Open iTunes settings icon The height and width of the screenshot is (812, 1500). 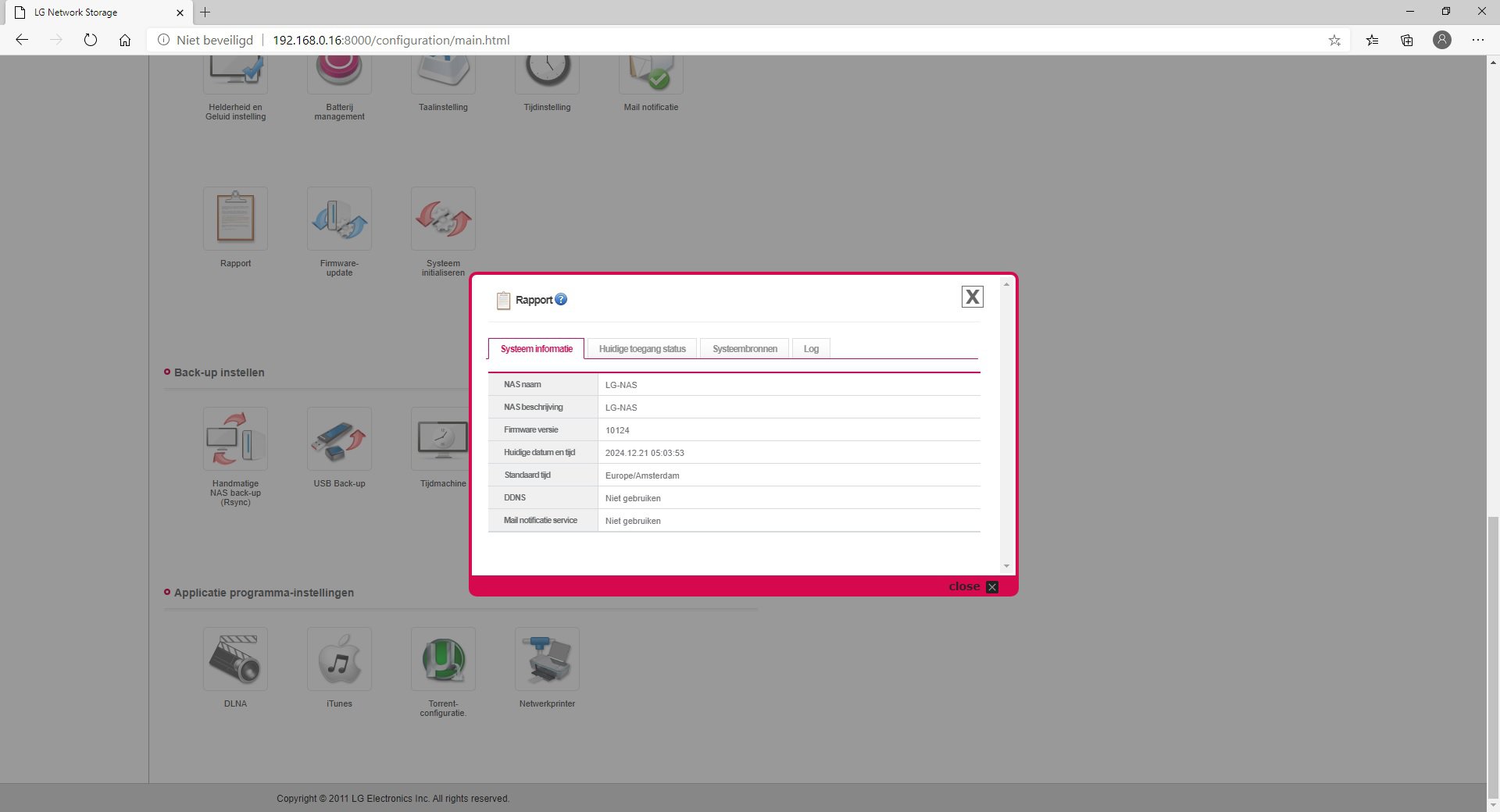point(339,659)
